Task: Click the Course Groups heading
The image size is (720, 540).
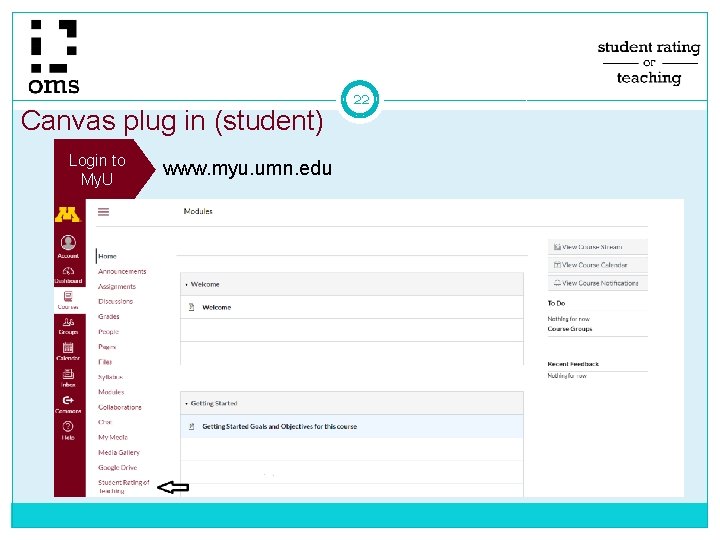Action: pos(569,329)
